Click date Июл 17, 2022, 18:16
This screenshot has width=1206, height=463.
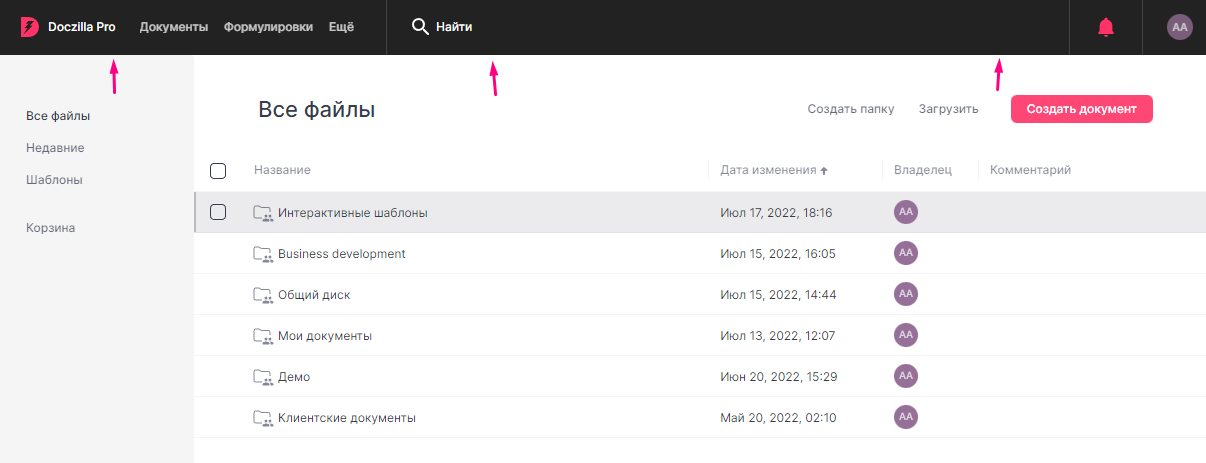pos(777,213)
